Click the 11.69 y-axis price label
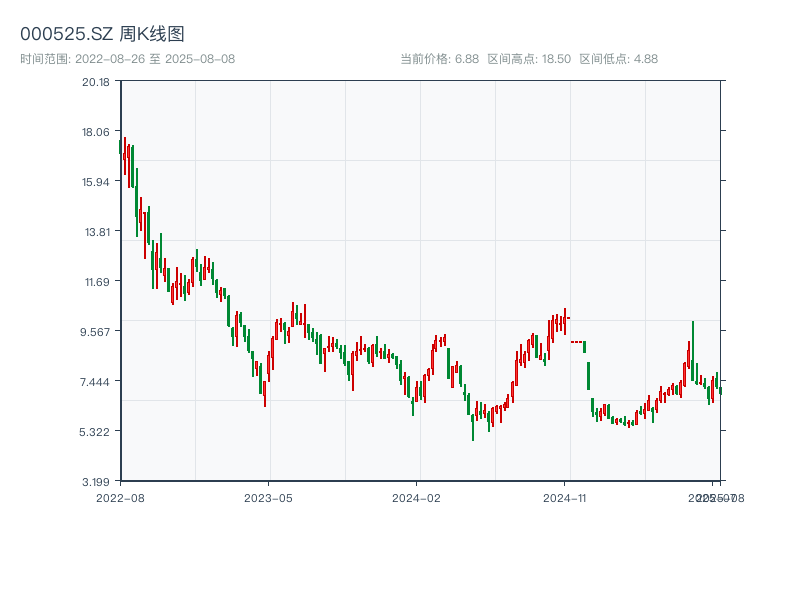Viewport: 800px width, 600px height. (96, 282)
